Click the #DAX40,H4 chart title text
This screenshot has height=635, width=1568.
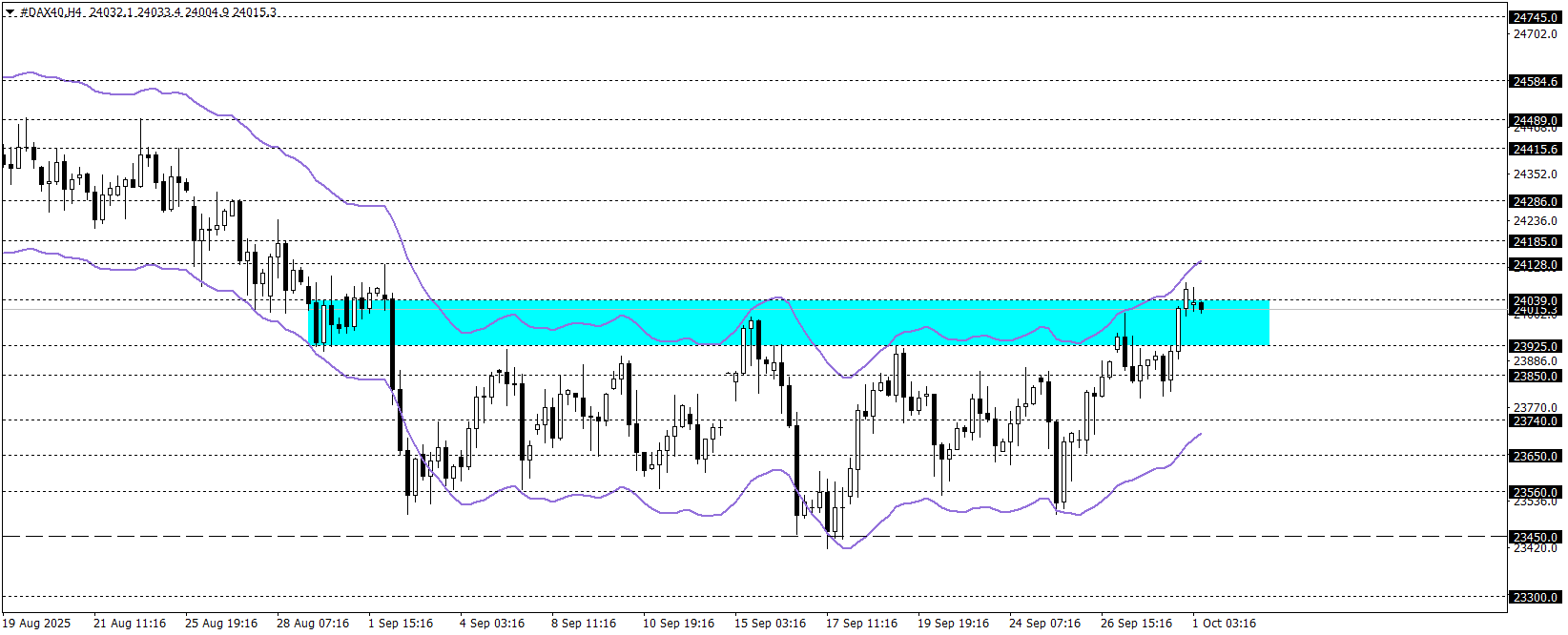point(52,12)
